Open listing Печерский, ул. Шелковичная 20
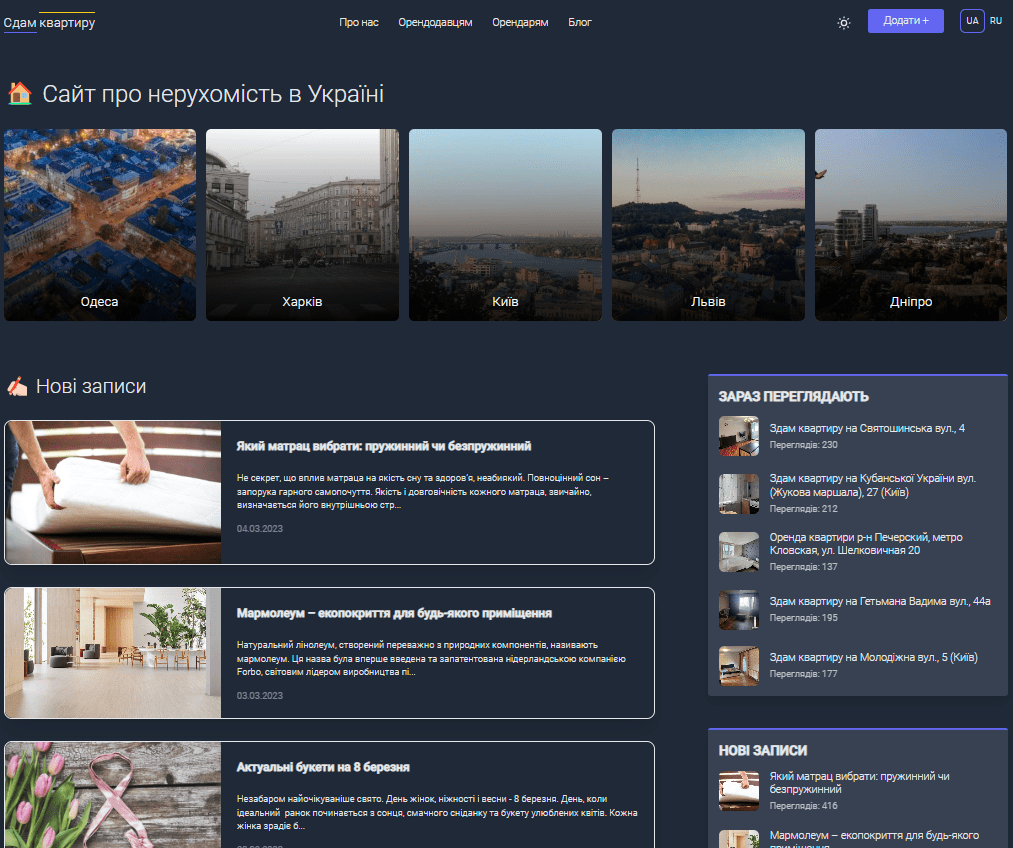This screenshot has height=848, width=1013. [x=866, y=544]
